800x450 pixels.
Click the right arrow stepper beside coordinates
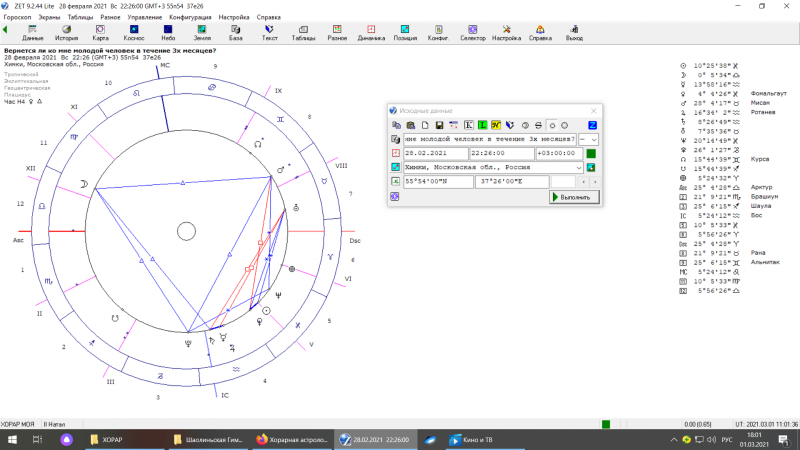596,182
